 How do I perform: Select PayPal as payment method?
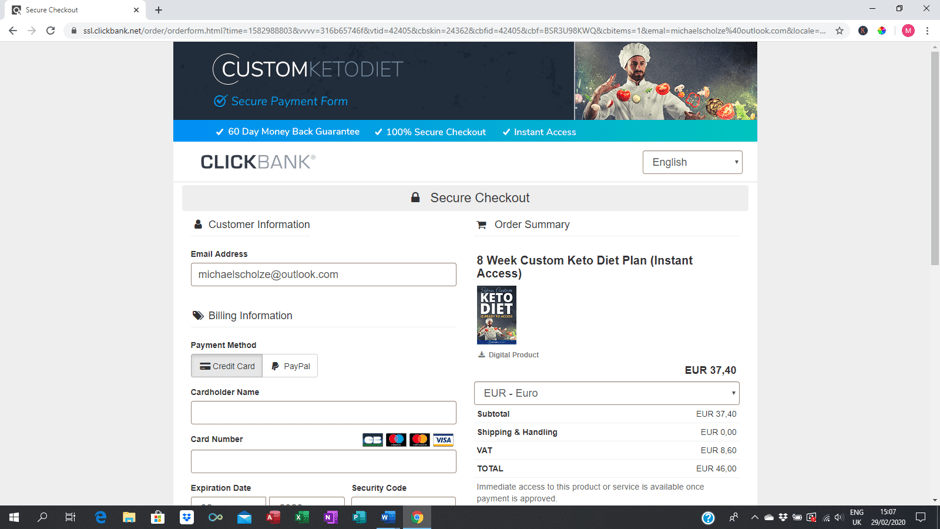pos(290,366)
